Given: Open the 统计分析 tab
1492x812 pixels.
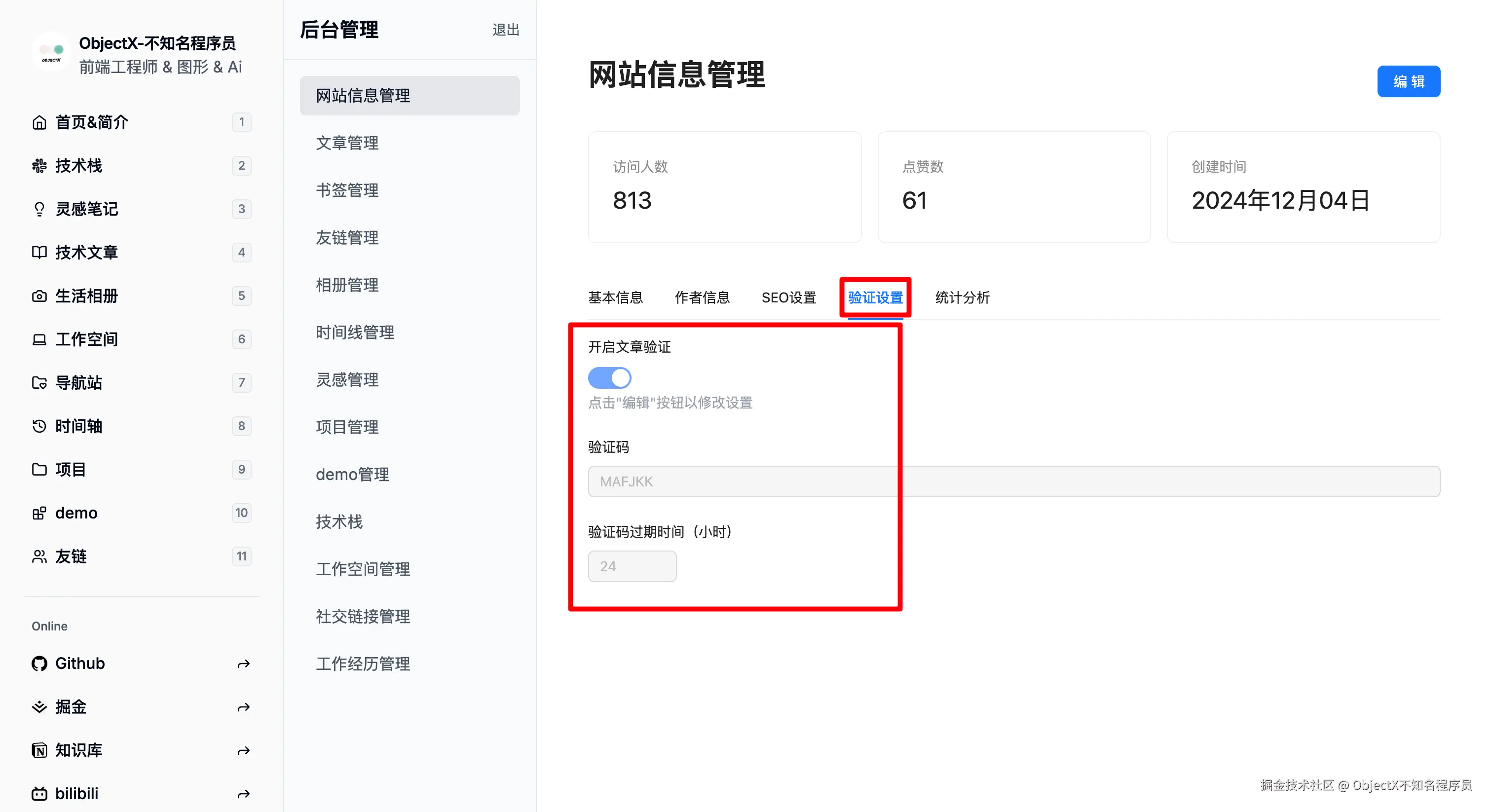Looking at the screenshot, I should [962, 297].
